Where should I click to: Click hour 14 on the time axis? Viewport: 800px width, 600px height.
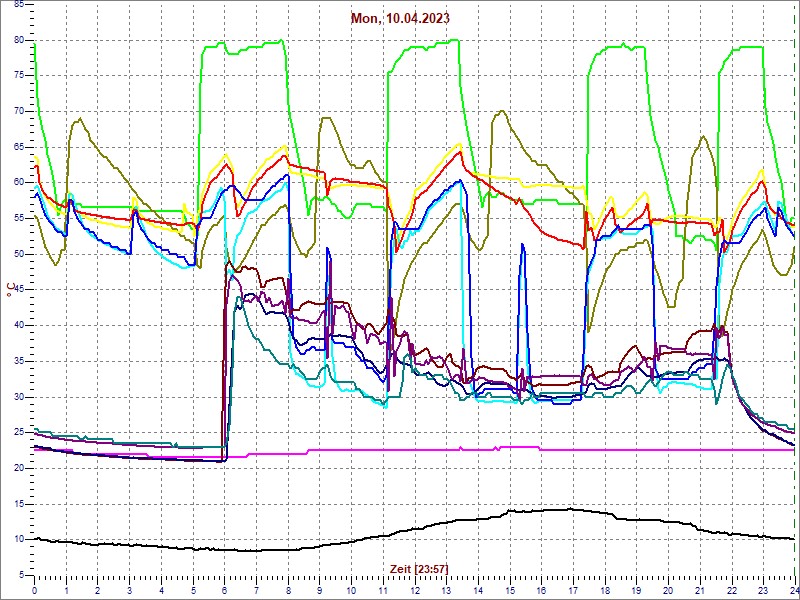[x=478, y=590]
